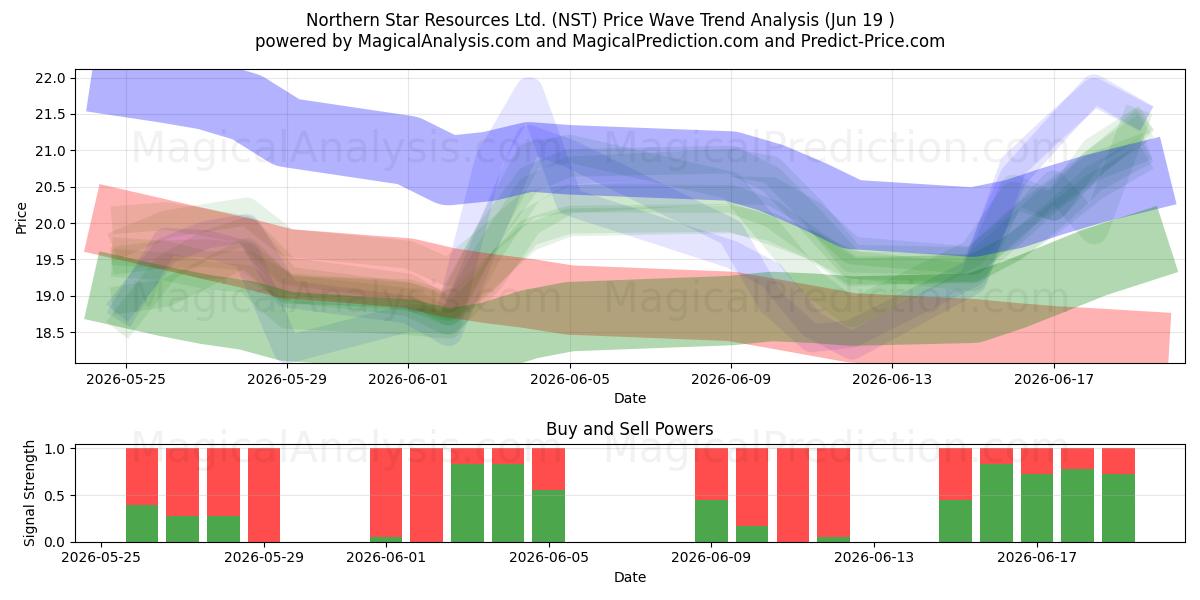
Task: Click the 0.5 tick on Signal Strength axis
Action: 56,495
